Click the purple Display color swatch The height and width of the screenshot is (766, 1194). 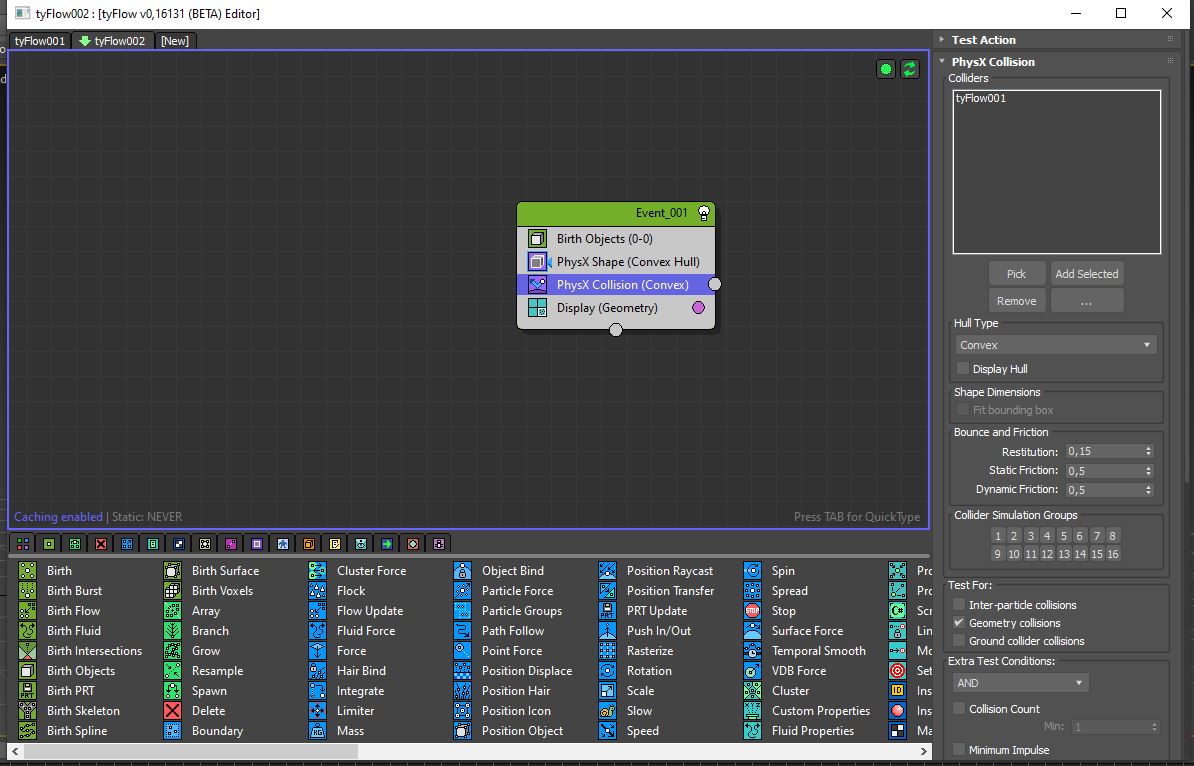click(x=698, y=308)
